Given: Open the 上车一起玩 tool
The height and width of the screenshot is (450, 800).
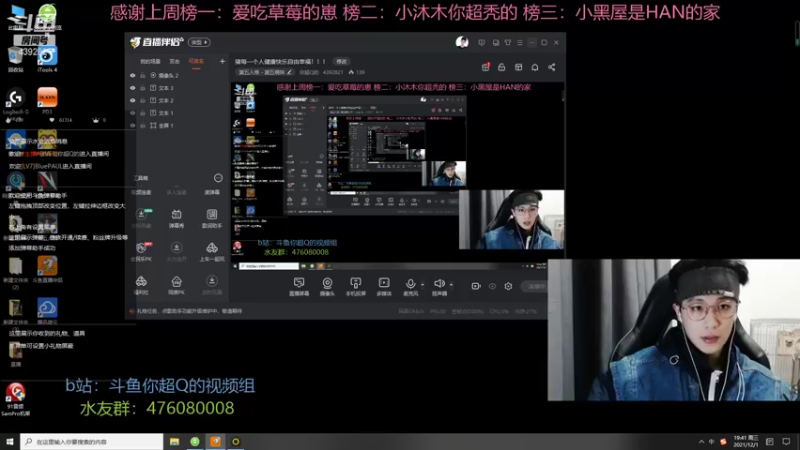Looking at the screenshot, I should pos(212,252).
